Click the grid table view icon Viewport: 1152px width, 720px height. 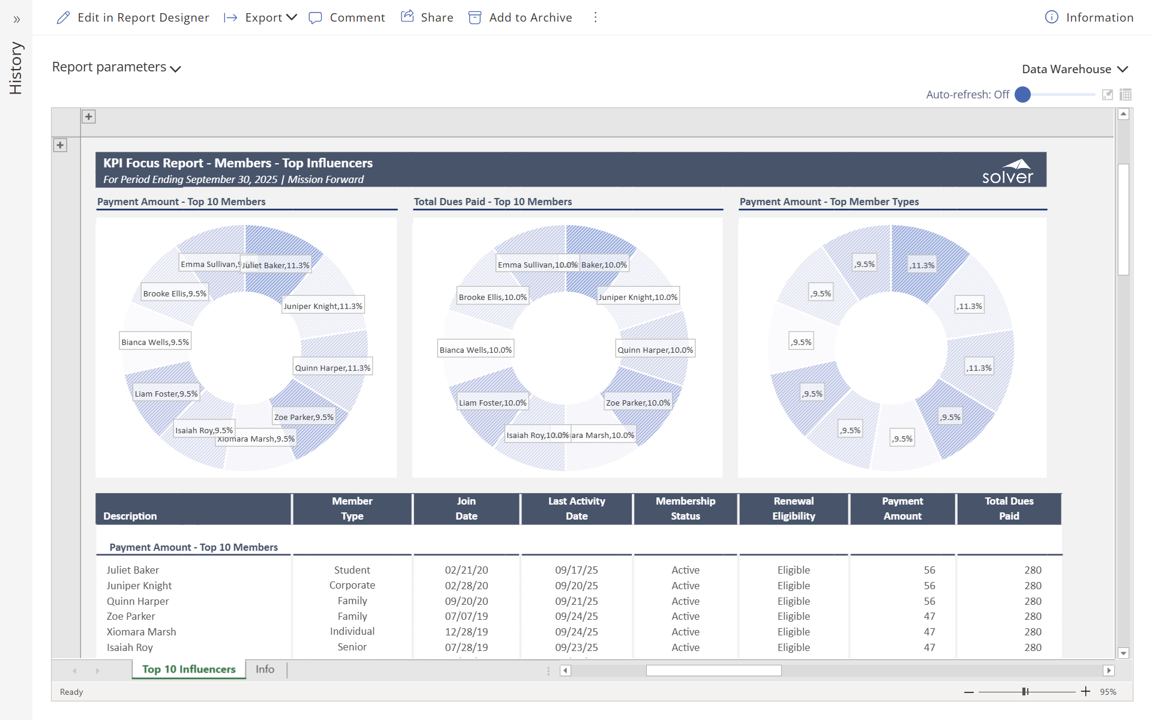point(1126,95)
